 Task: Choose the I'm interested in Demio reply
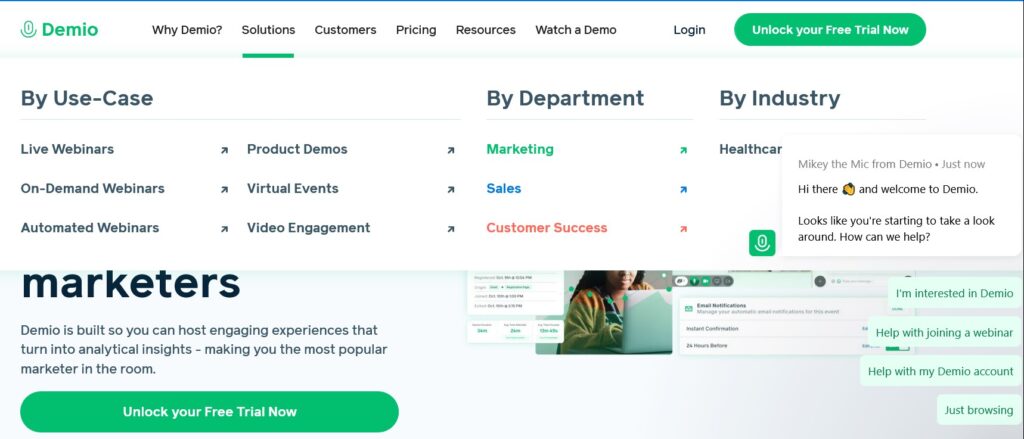954,293
